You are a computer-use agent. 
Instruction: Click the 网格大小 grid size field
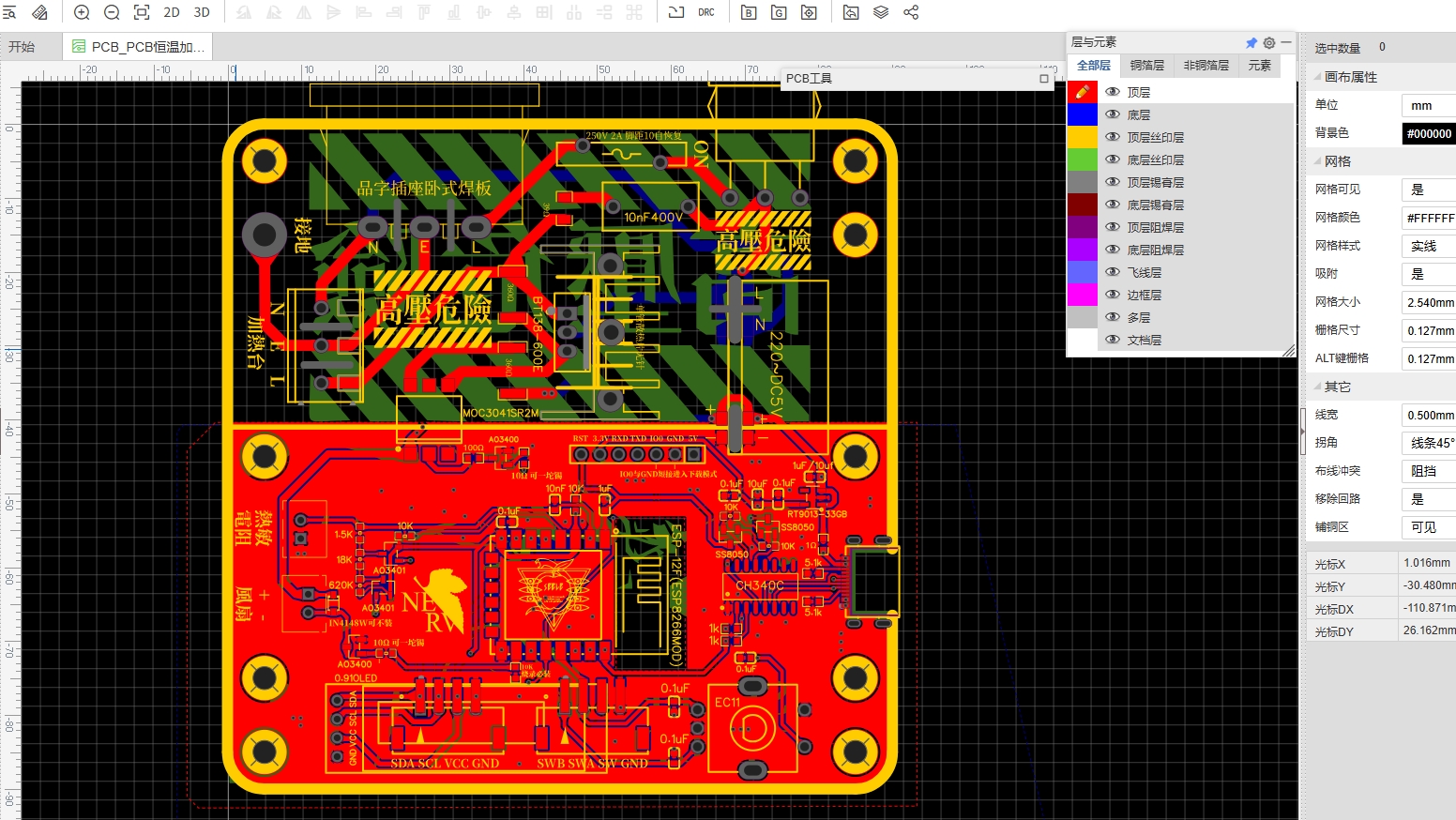[1428, 302]
